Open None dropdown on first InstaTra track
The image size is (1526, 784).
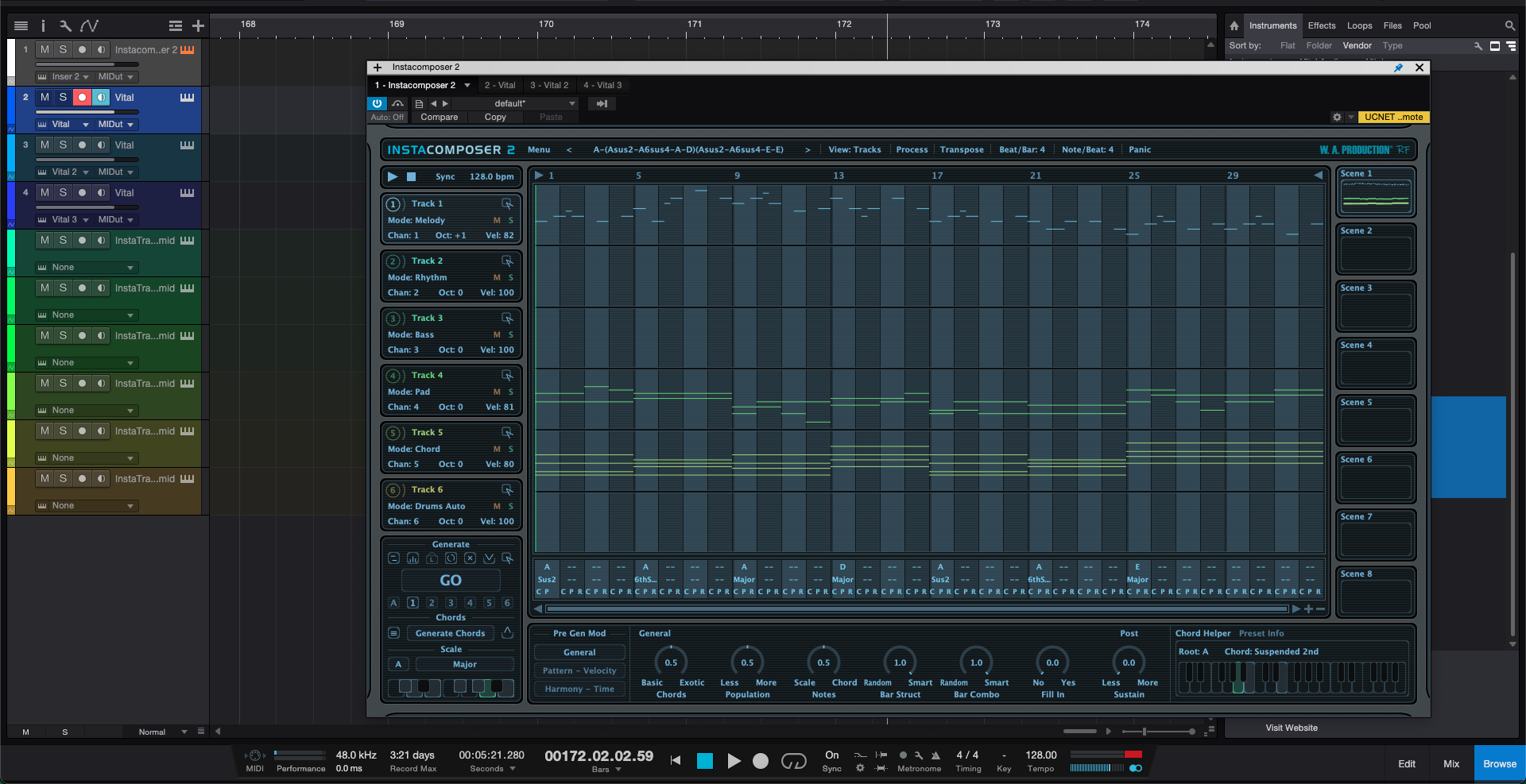(86, 267)
